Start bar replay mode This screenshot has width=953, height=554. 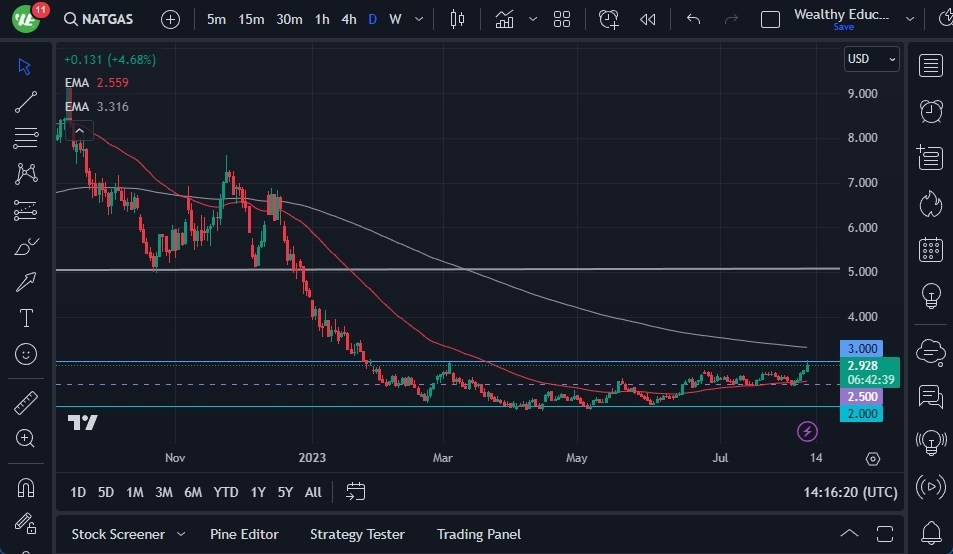pyautogui.click(x=648, y=19)
